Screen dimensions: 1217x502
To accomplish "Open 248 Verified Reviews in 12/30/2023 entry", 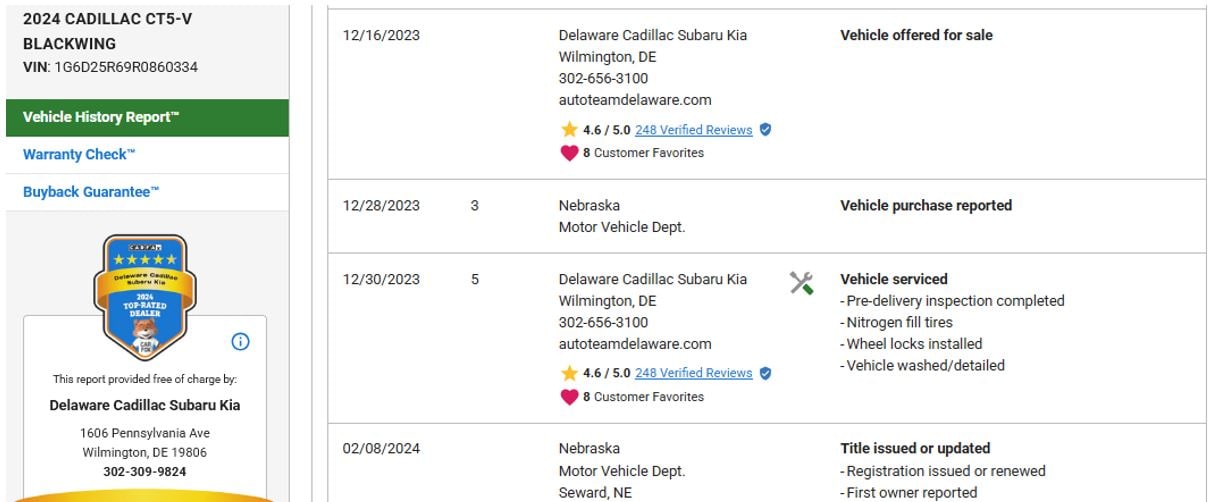I will coord(693,373).
